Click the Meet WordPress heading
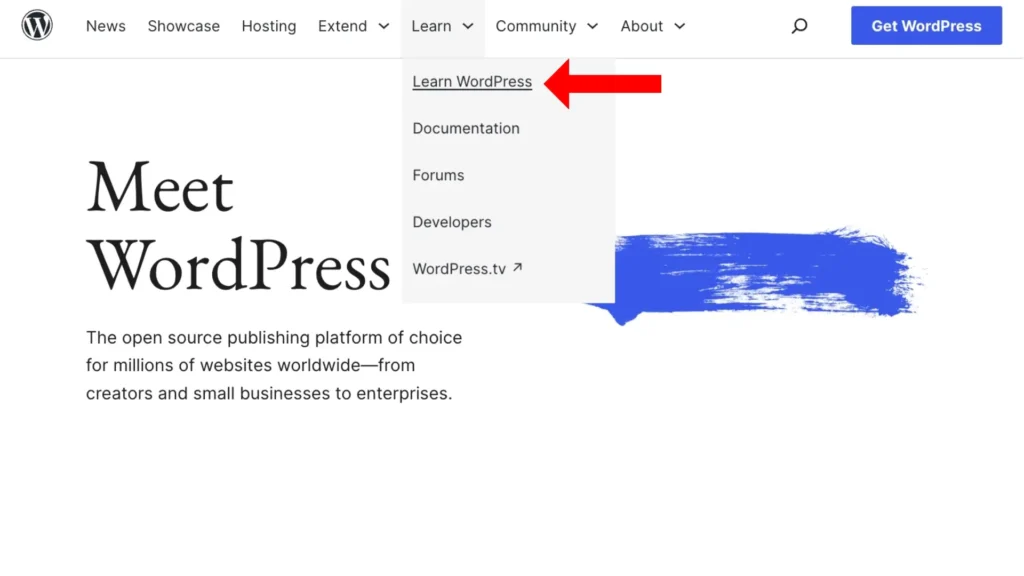Viewport: 1024px width, 576px height. click(238, 228)
